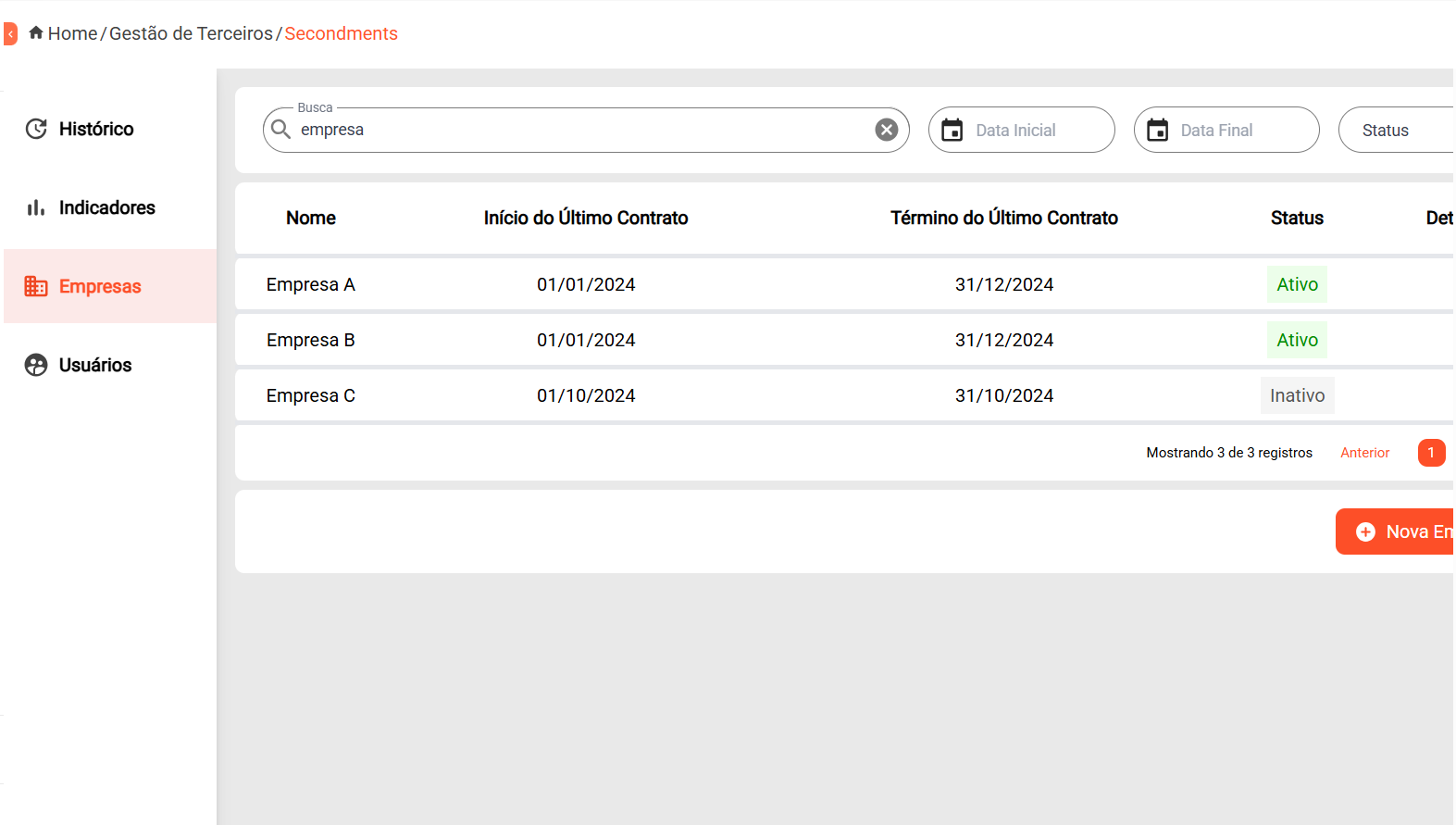Open the Usuários people icon

[x=36, y=365]
